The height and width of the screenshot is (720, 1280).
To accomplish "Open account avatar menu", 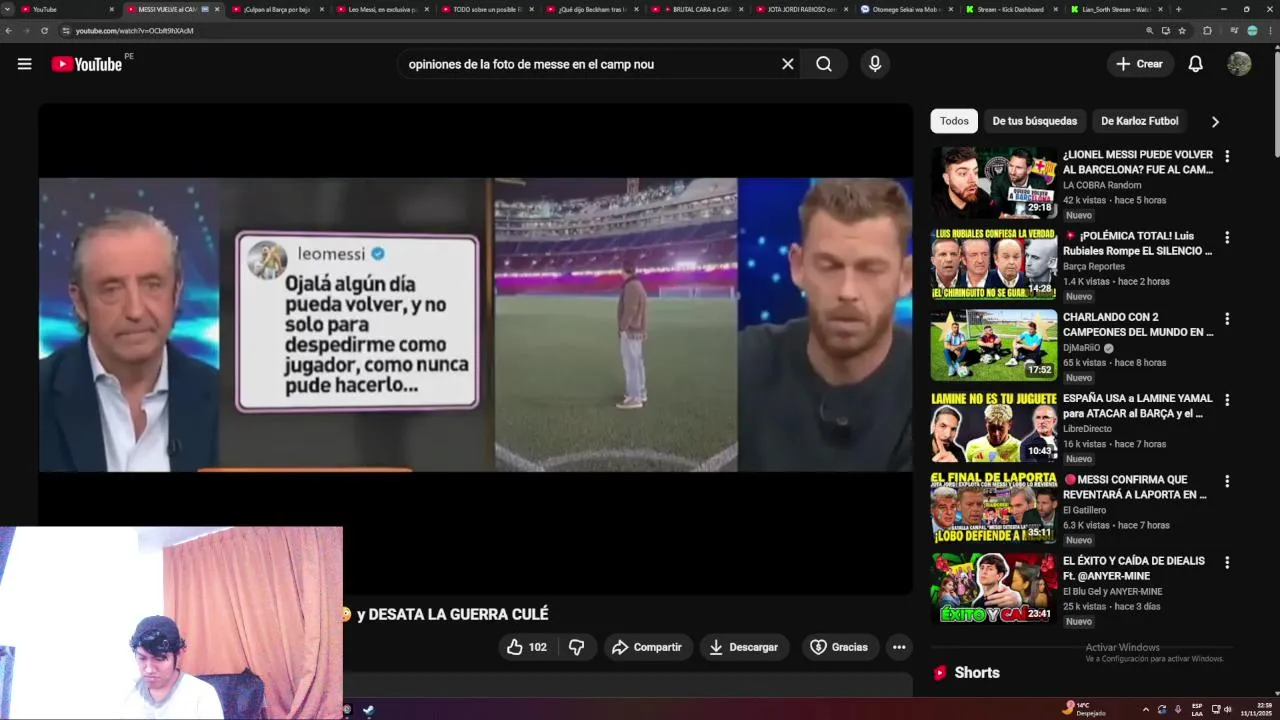I will (1239, 64).
